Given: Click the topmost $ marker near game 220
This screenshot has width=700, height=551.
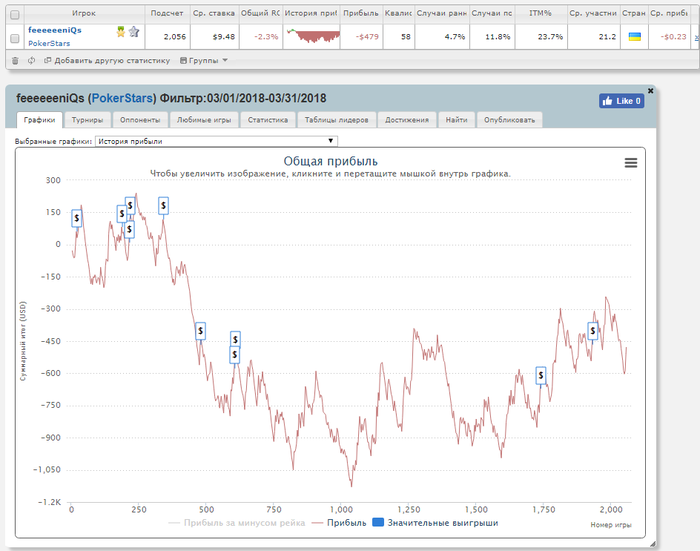Looking at the screenshot, I should [130, 205].
